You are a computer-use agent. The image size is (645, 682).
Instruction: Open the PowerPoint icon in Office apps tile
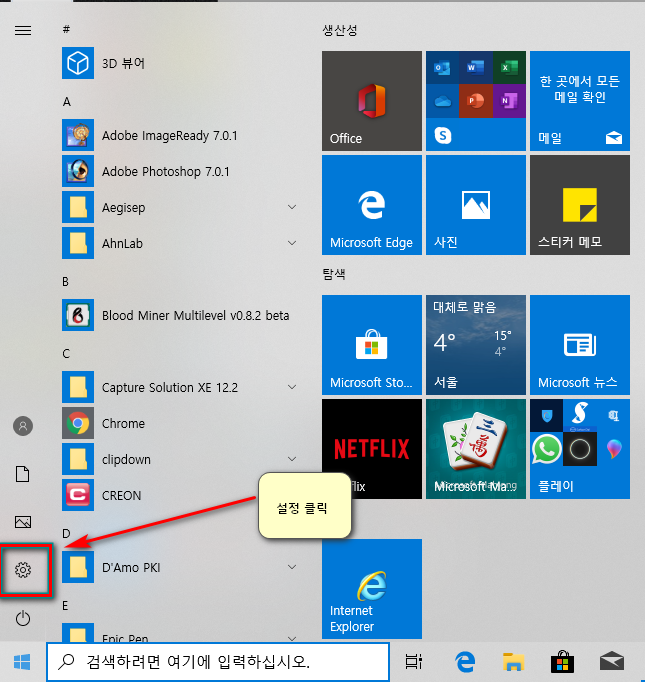476,101
